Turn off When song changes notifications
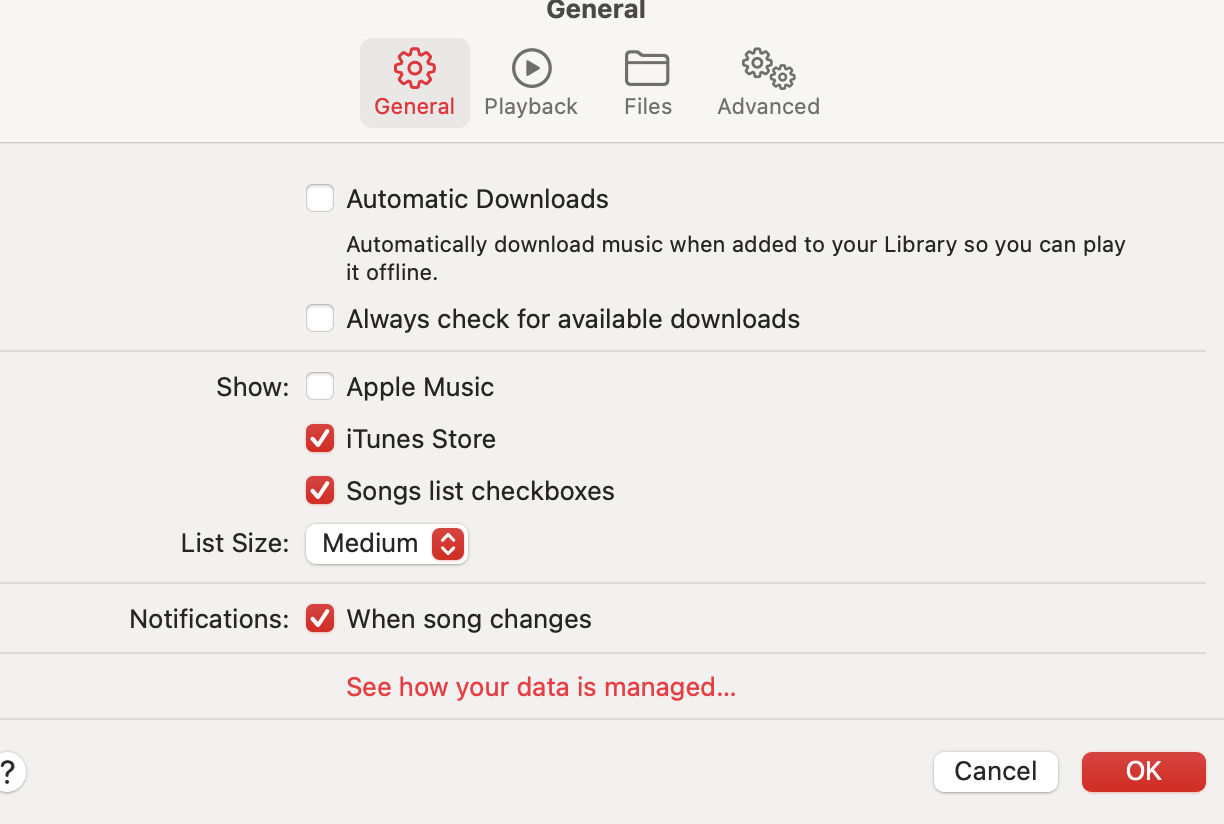Image resolution: width=1224 pixels, height=824 pixels. [320, 618]
